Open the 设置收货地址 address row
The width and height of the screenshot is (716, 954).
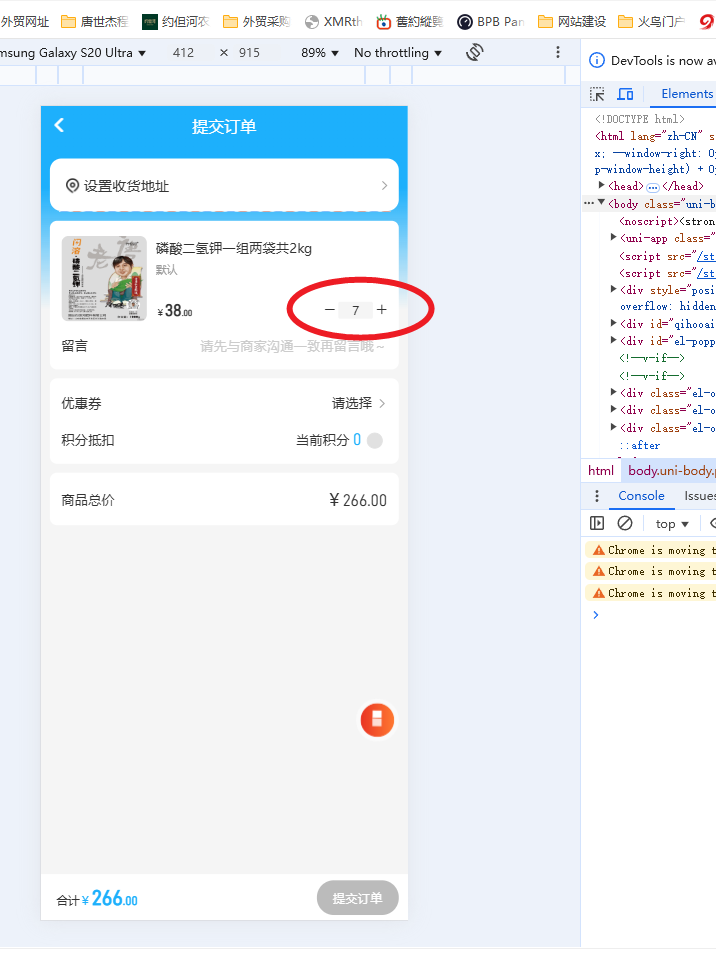click(x=224, y=185)
